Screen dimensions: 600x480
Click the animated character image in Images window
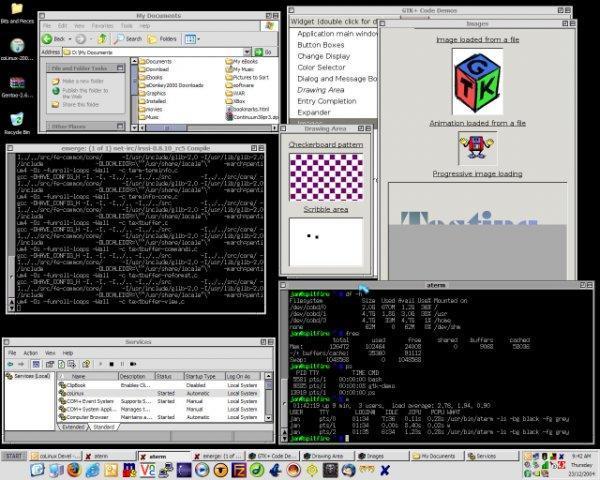click(x=477, y=148)
